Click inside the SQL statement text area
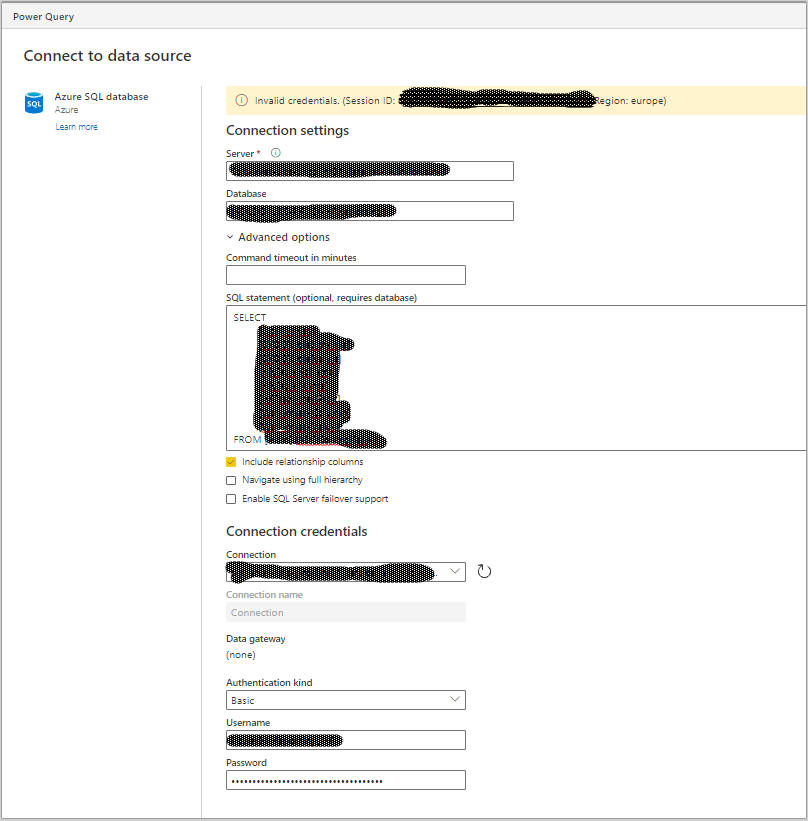 [x=516, y=378]
